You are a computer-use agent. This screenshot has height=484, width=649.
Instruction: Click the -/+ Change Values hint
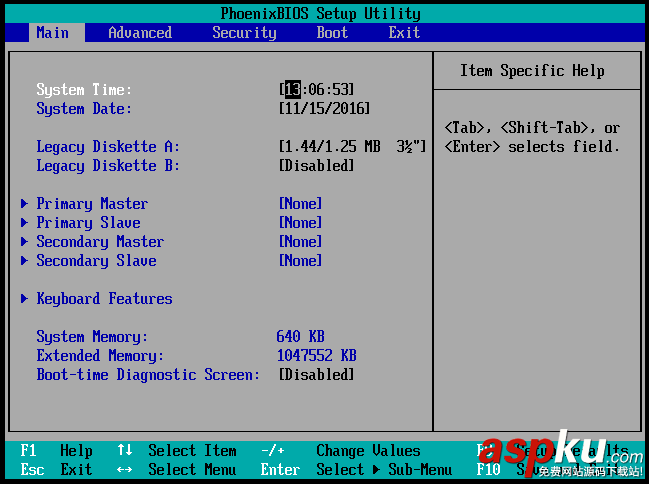(x=341, y=450)
